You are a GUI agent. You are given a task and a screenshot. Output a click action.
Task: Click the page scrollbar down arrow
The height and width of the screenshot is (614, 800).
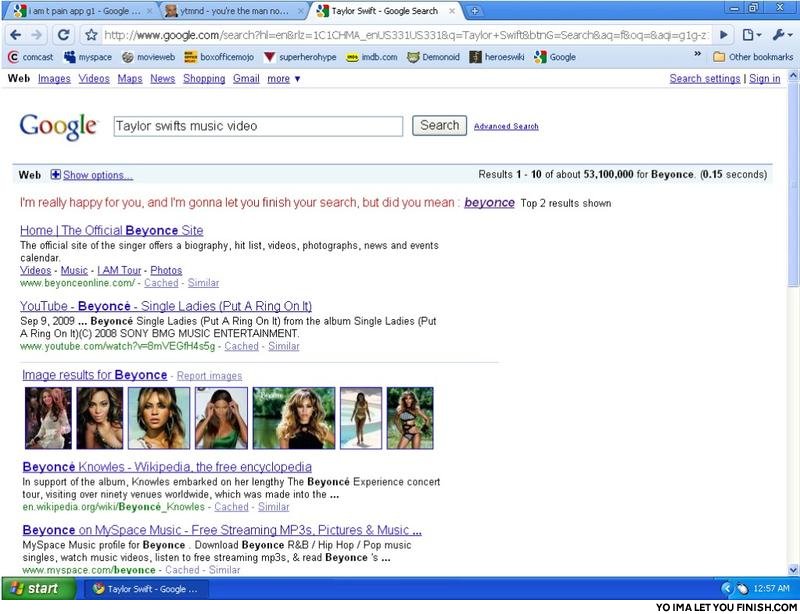[793, 570]
